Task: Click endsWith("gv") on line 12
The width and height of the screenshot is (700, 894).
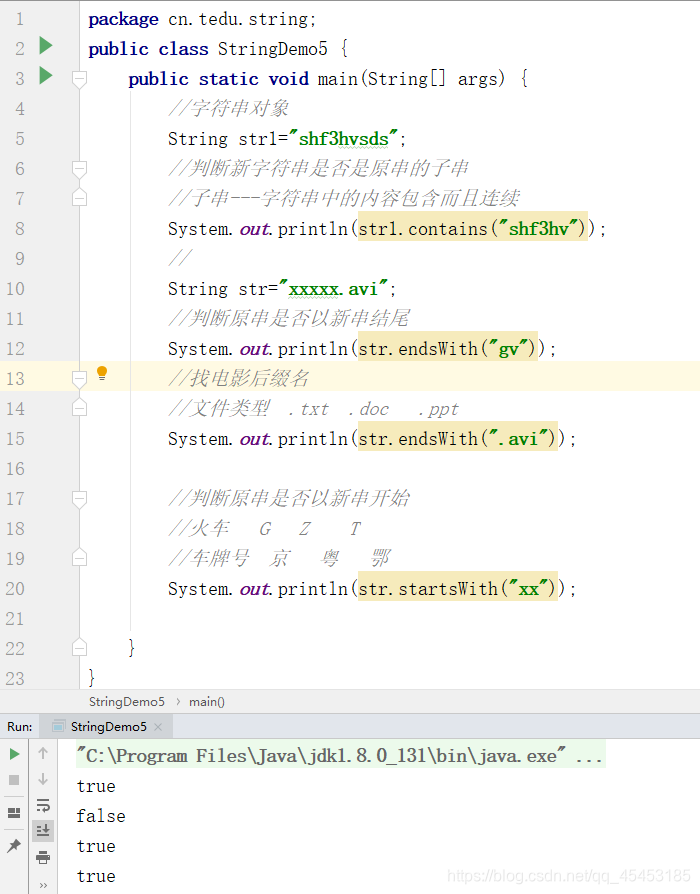Action: pyautogui.click(x=447, y=348)
